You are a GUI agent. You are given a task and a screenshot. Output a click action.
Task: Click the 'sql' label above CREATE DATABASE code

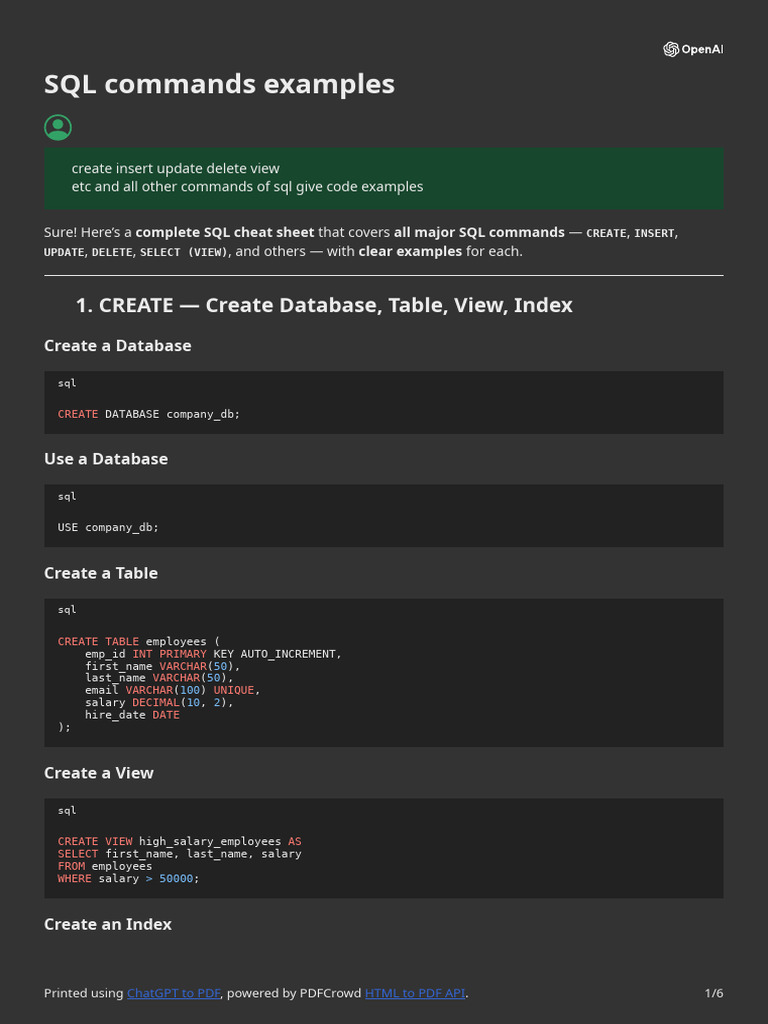67,383
